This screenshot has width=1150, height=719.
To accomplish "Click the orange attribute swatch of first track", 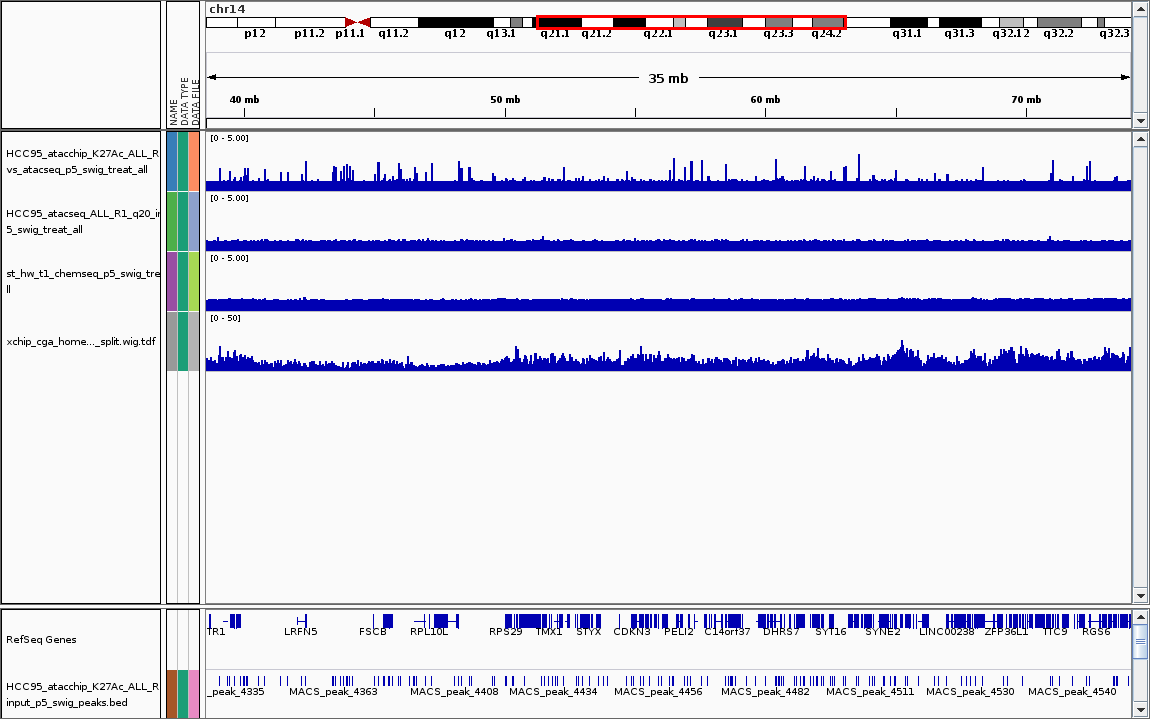I will click(x=195, y=161).
